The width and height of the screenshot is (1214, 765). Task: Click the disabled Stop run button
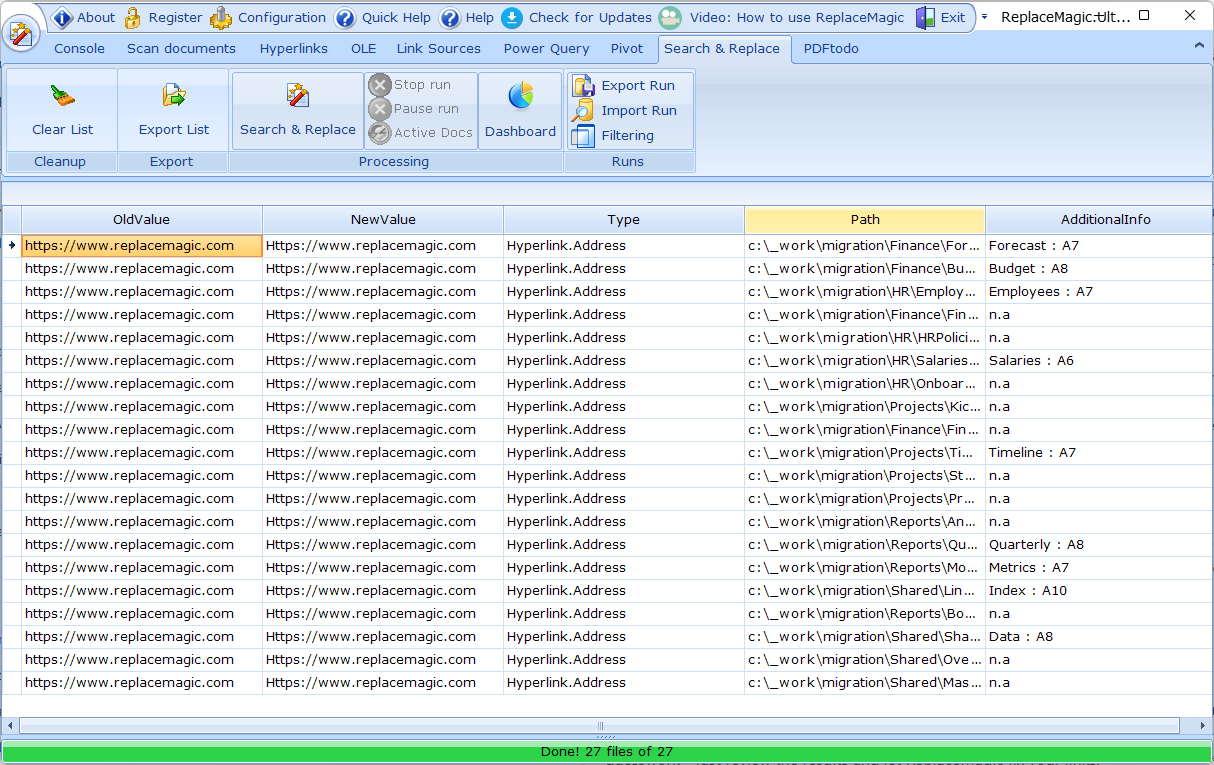click(410, 85)
